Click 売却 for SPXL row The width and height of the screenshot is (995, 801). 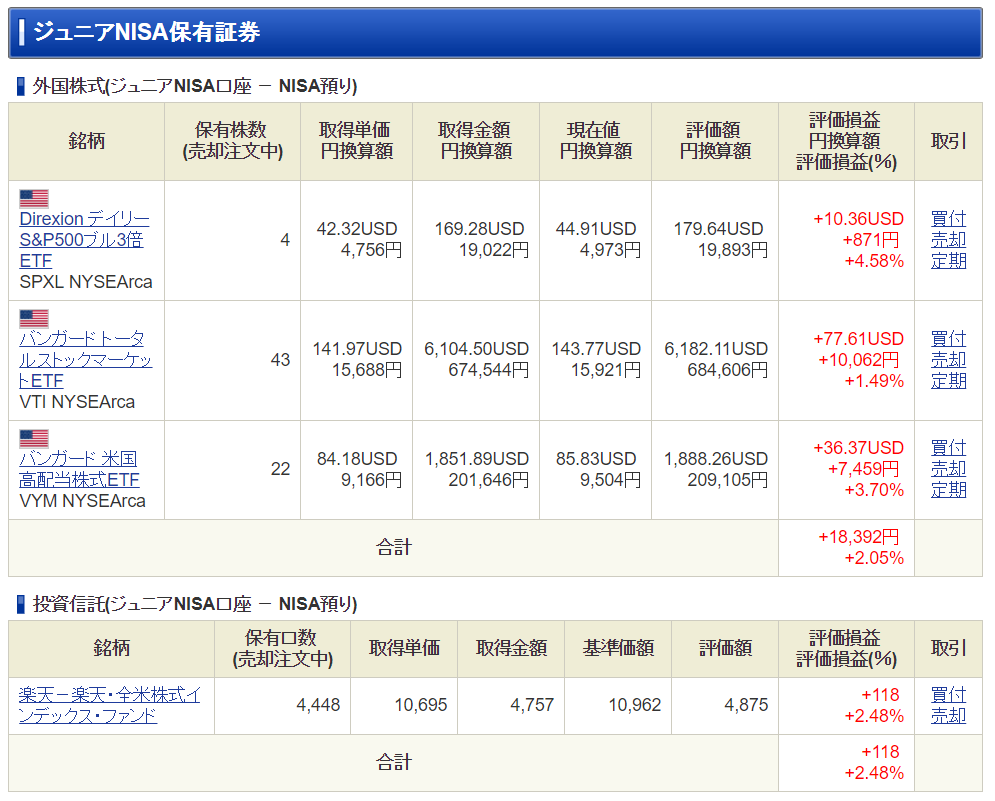click(x=948, y=240)
